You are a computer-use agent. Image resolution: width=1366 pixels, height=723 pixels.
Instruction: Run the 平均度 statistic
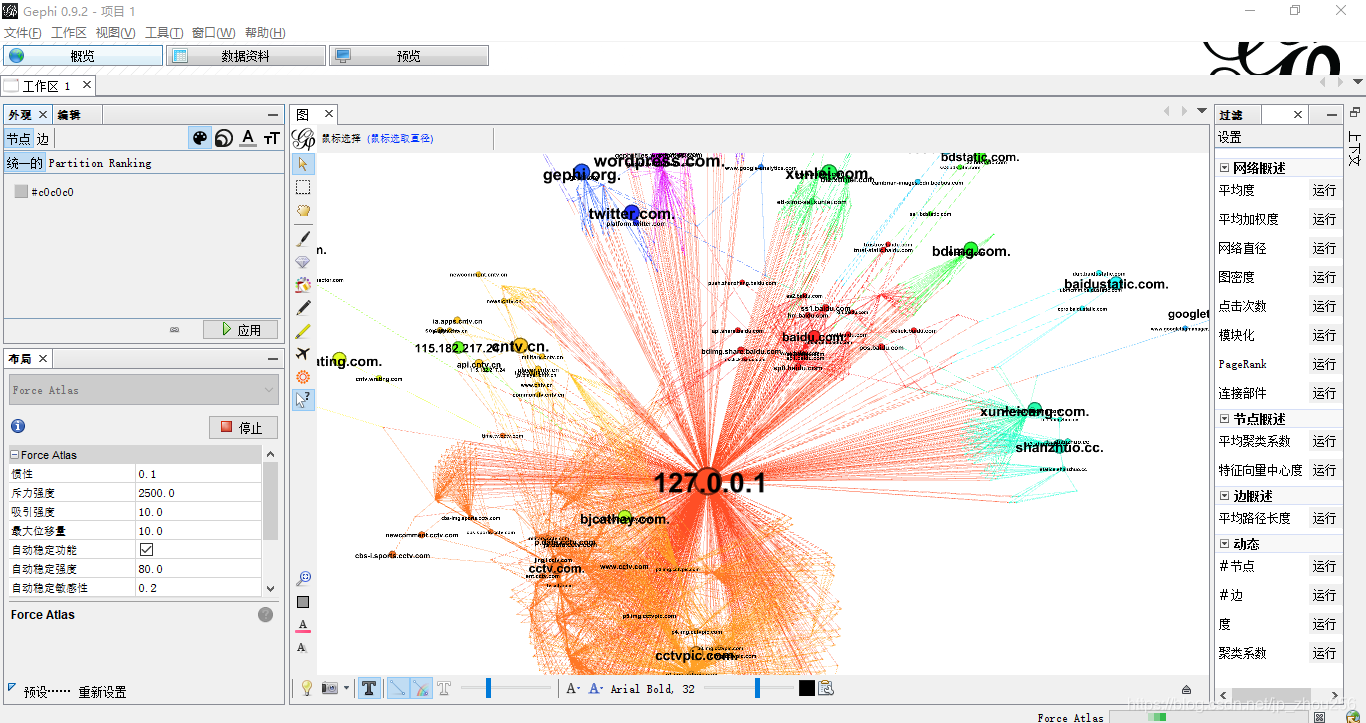point(1324,190)
